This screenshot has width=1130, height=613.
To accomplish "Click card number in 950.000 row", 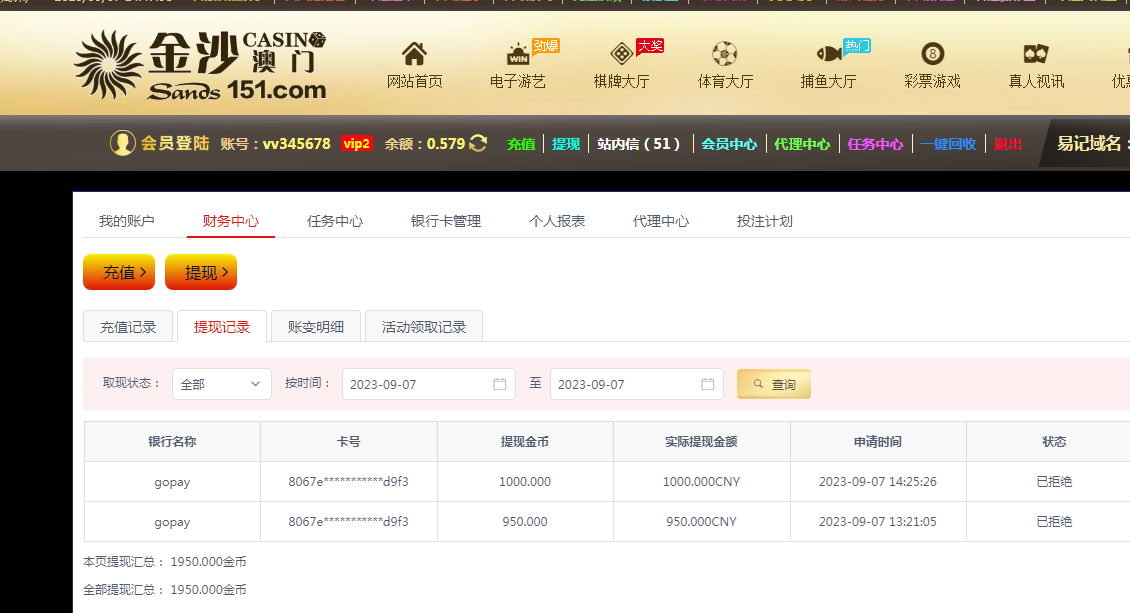I will (x=349, y=522).
